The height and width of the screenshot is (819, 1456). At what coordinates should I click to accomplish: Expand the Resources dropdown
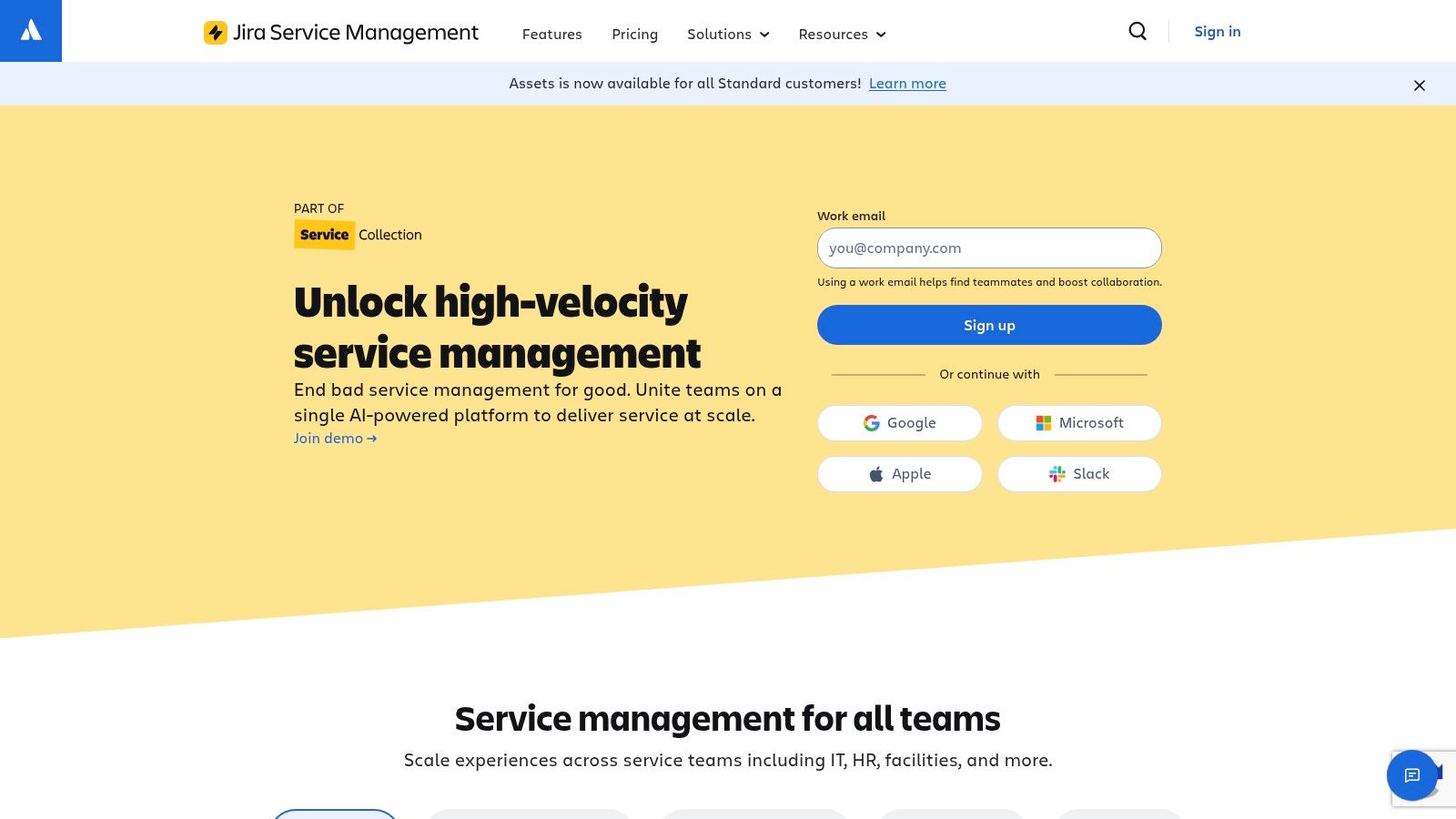click(x=842, y=34)
